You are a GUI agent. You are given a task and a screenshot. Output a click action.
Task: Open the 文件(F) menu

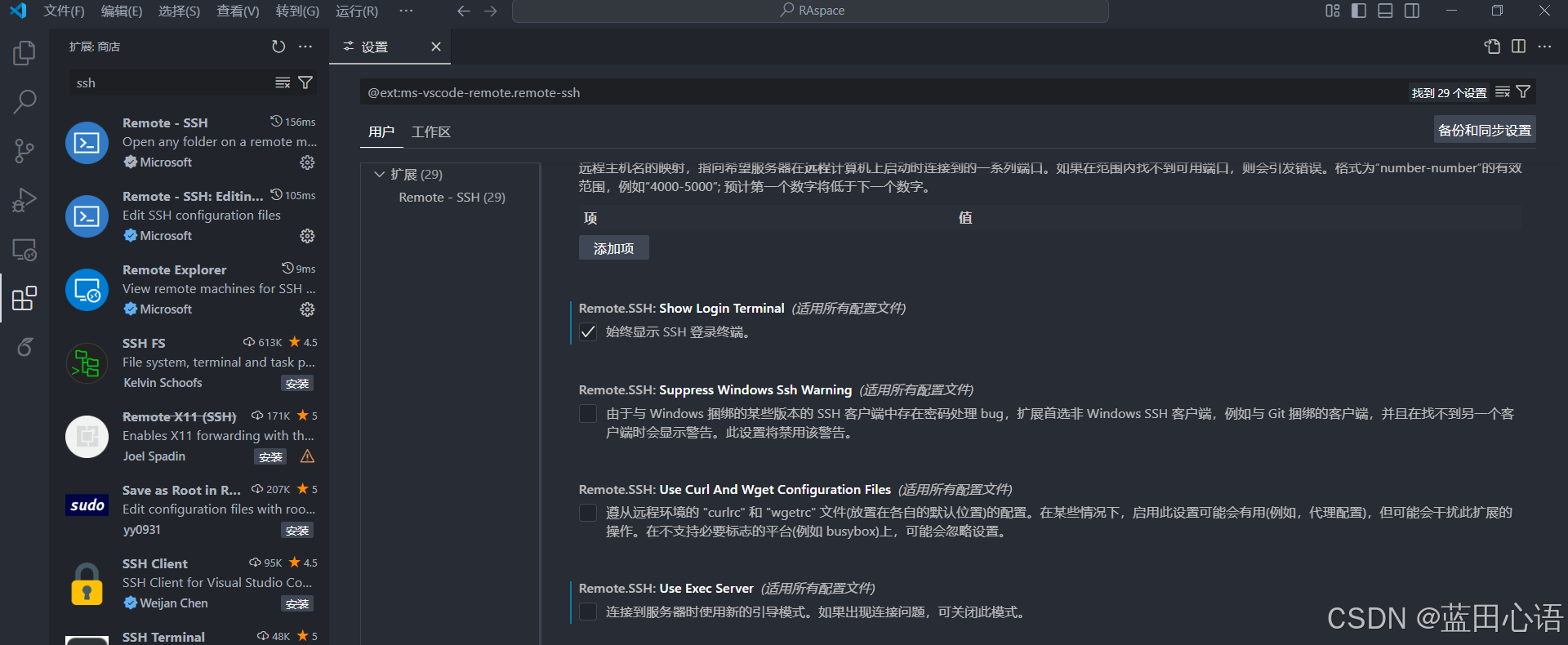coord(64,11)
